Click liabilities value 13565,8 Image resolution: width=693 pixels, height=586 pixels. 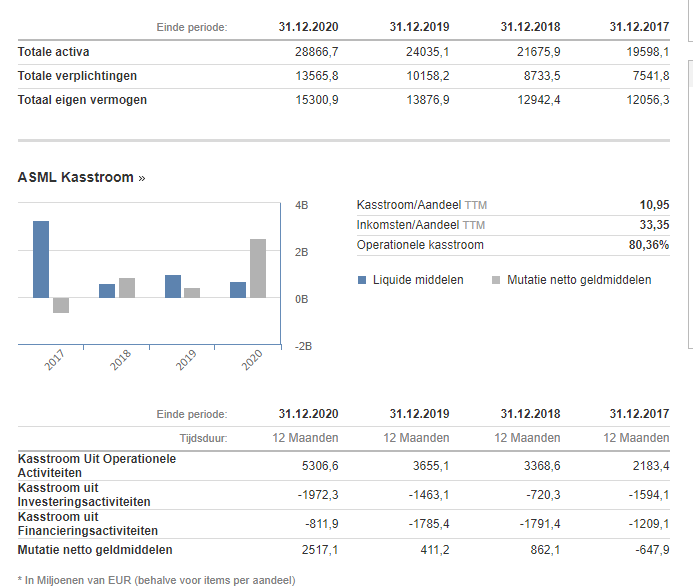[x=317, y=76]
